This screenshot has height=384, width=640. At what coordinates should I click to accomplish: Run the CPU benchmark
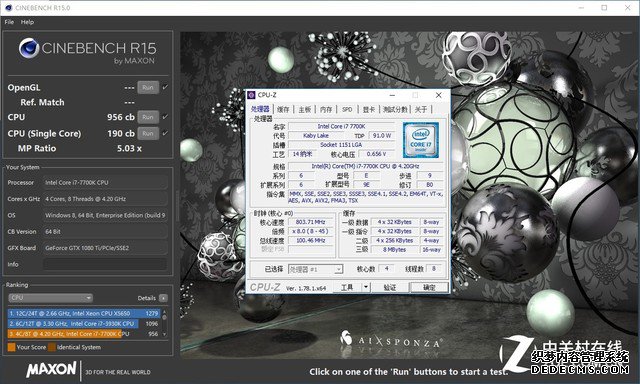coord(148,117)
